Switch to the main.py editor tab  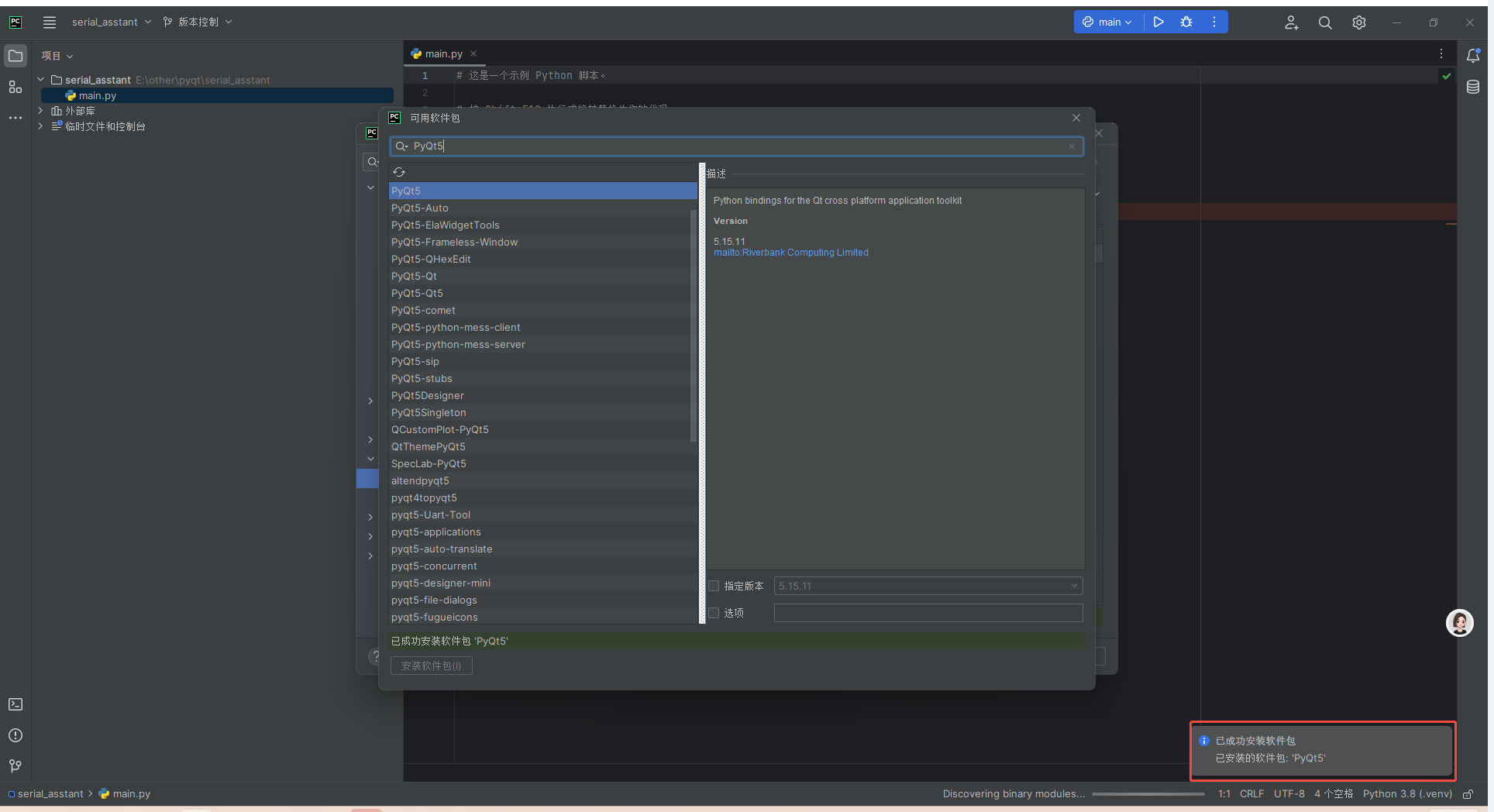443,53
